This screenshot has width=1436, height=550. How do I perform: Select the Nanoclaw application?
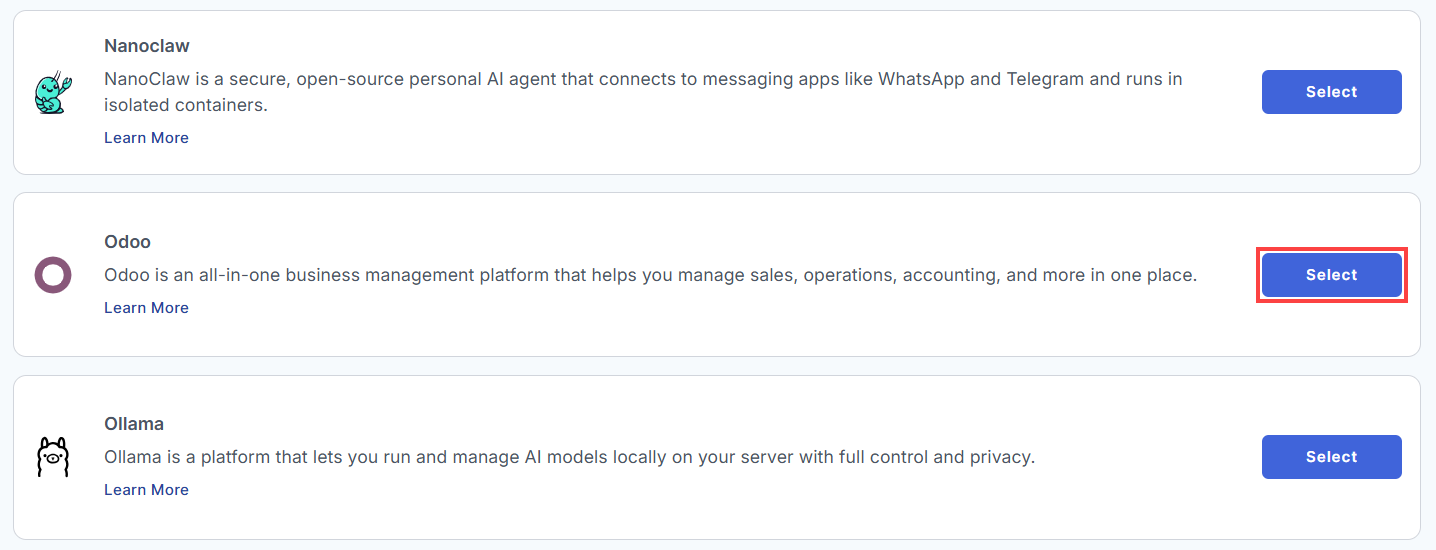tap(1331, 92)
